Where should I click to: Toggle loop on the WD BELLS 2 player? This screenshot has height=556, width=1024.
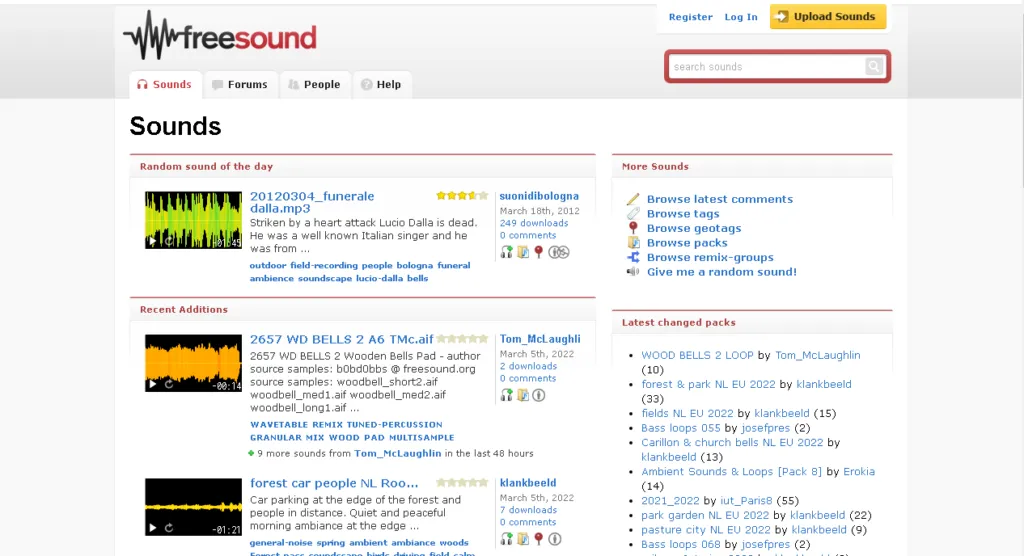point(169,384)
